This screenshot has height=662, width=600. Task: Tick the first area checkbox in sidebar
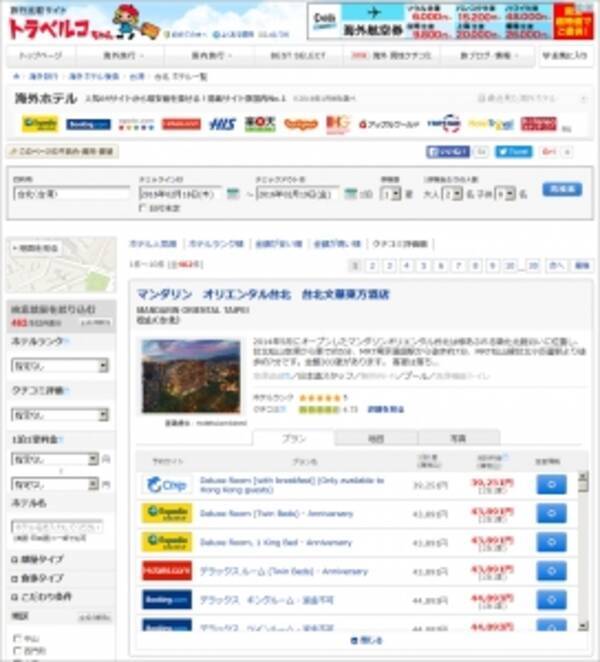[x=17, y=637]
